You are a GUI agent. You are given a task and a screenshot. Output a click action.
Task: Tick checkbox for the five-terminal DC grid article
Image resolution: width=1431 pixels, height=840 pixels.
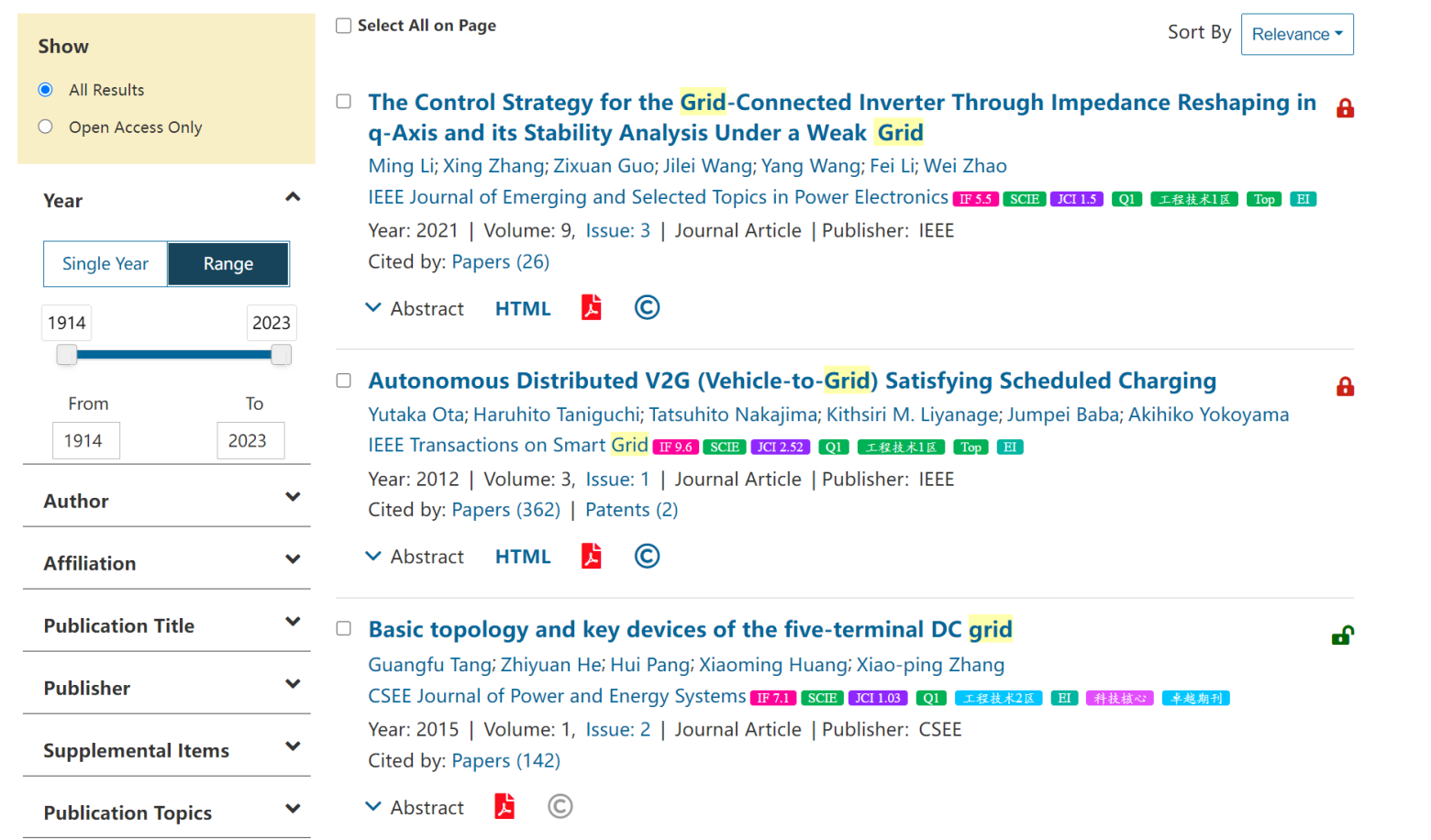[x=344, y=629]
